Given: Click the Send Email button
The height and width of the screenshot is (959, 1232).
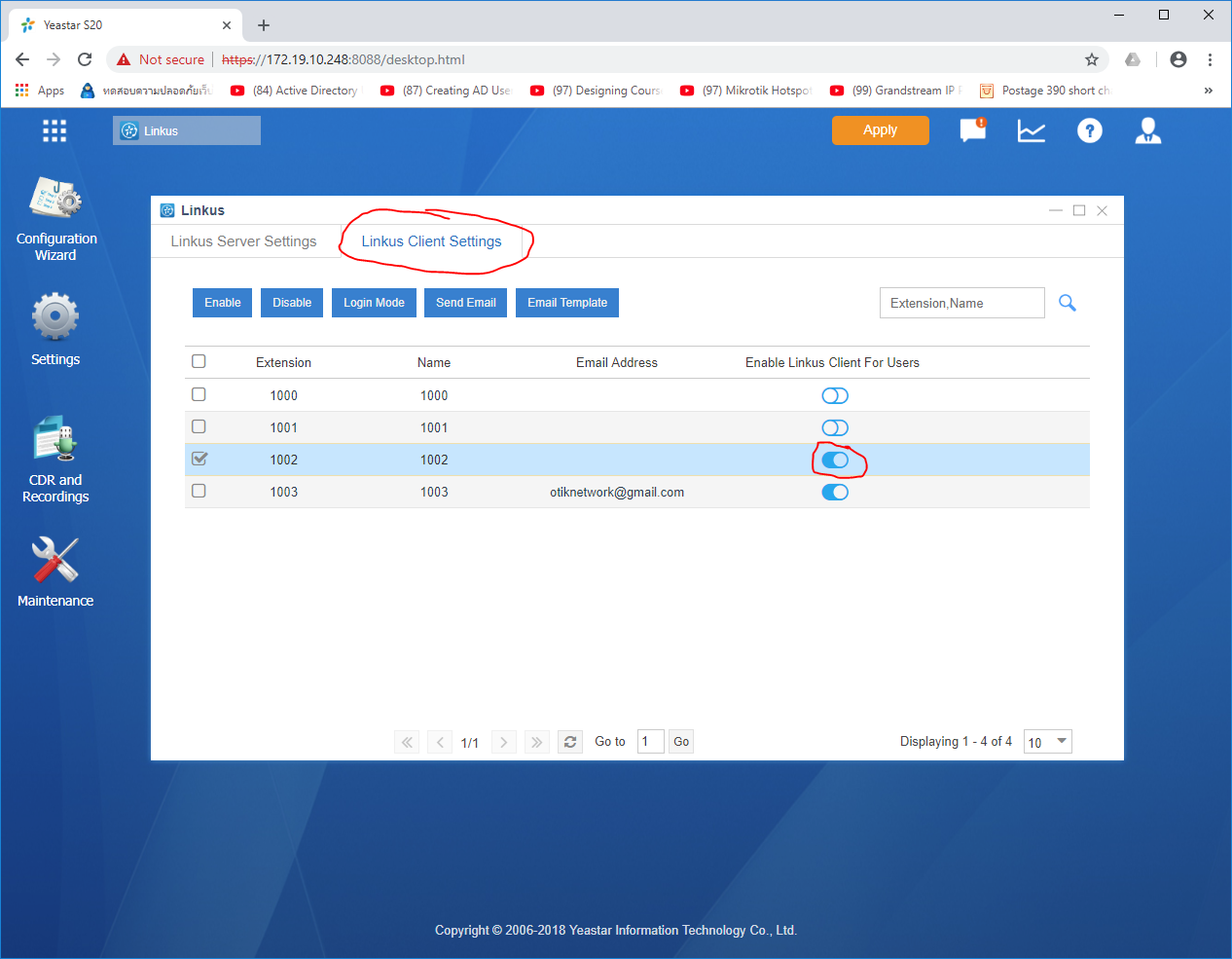Looking at the screenshot, I should tap(466, 303).
